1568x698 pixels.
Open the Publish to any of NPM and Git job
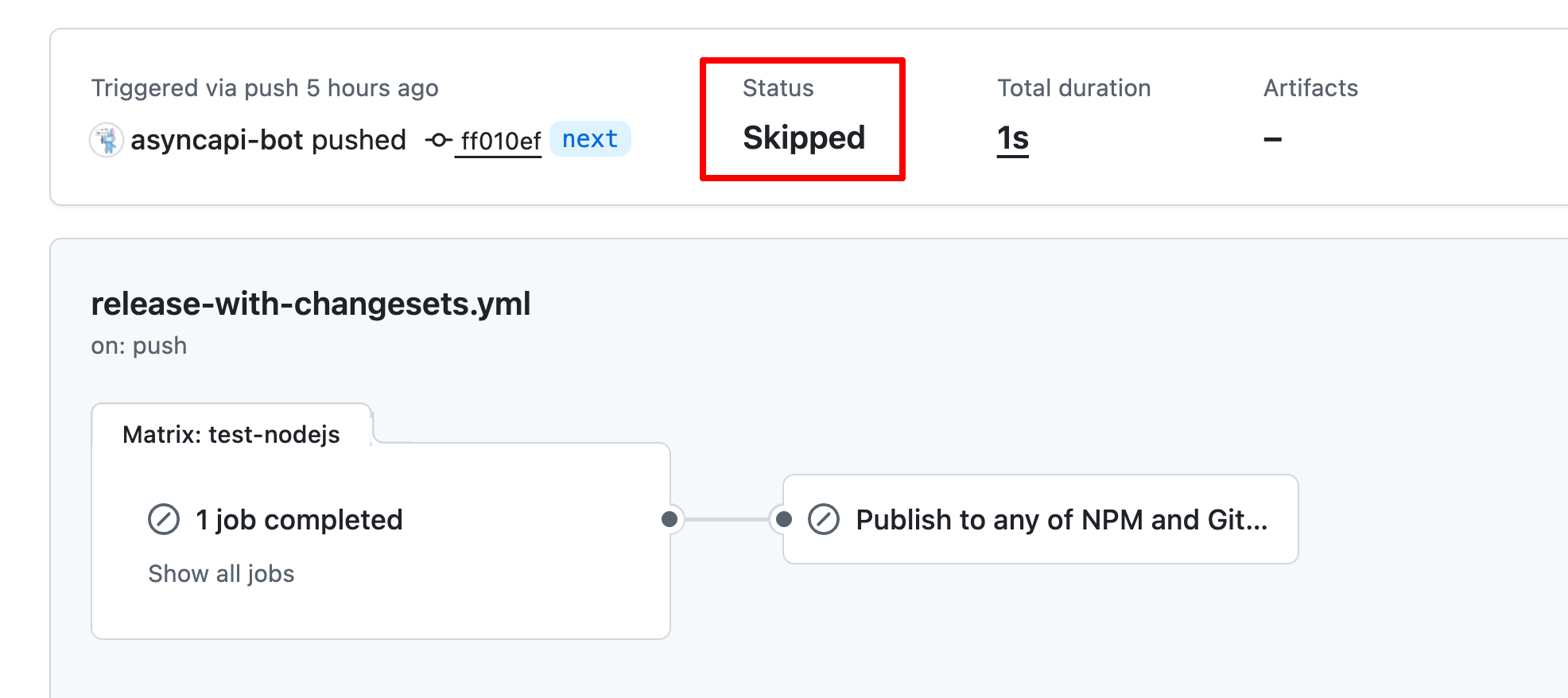(1040, 519)
